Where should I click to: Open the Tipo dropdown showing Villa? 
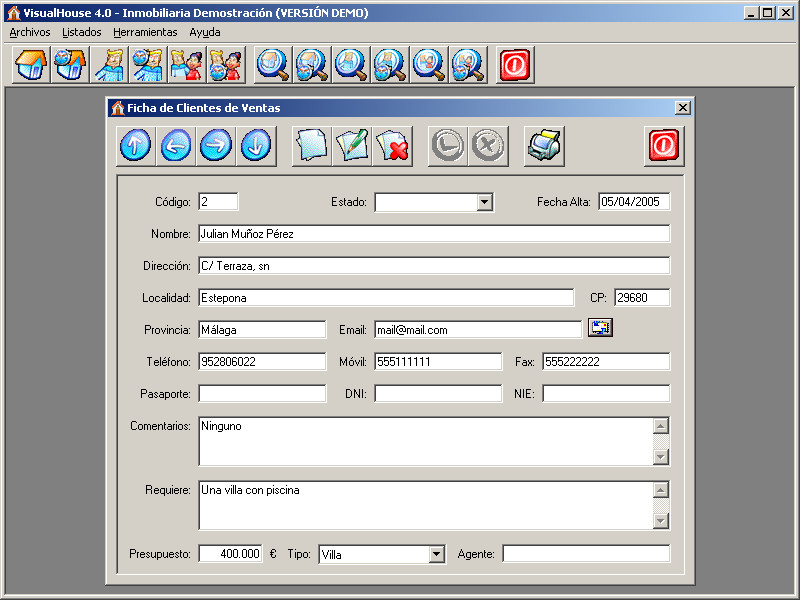click(x=436, y=554)
